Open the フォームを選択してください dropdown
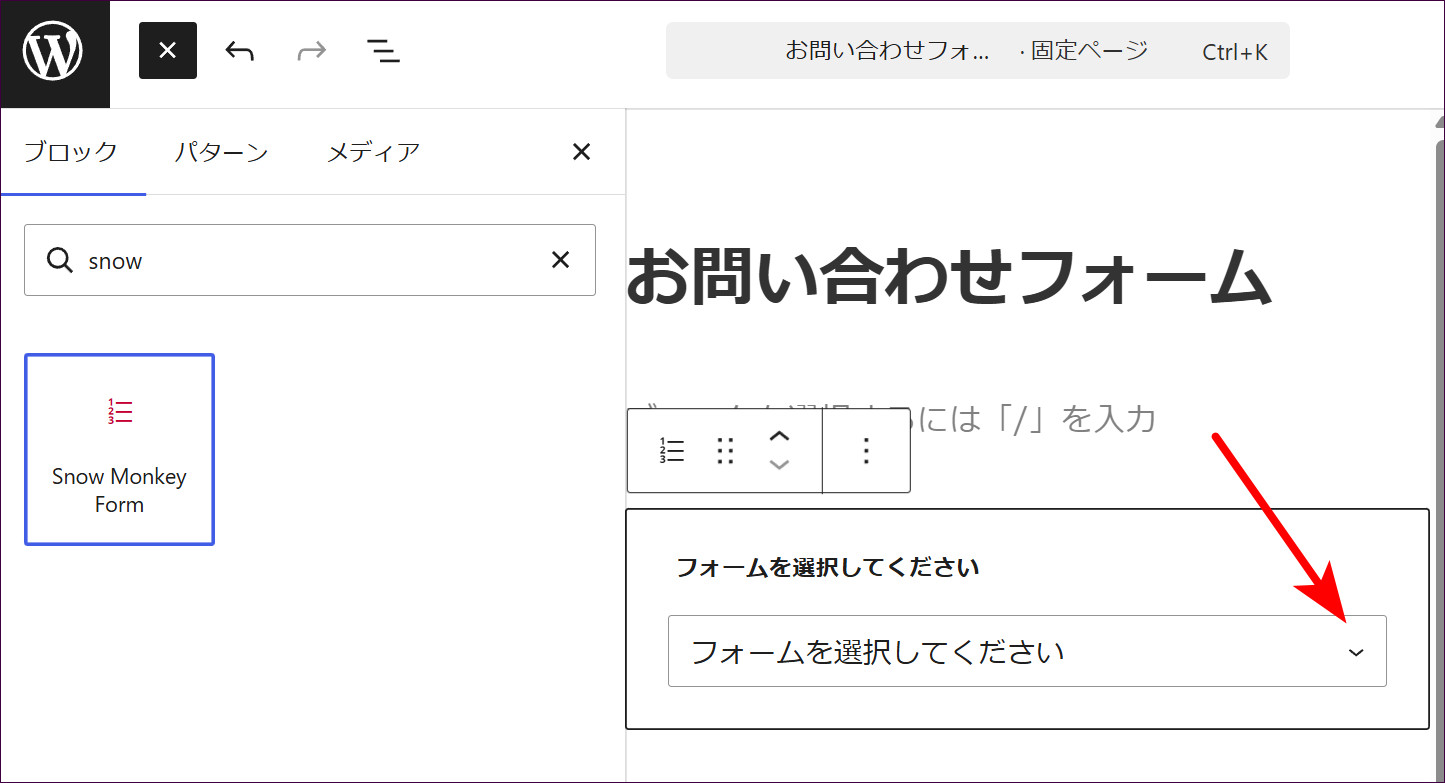 (1027, 651)
